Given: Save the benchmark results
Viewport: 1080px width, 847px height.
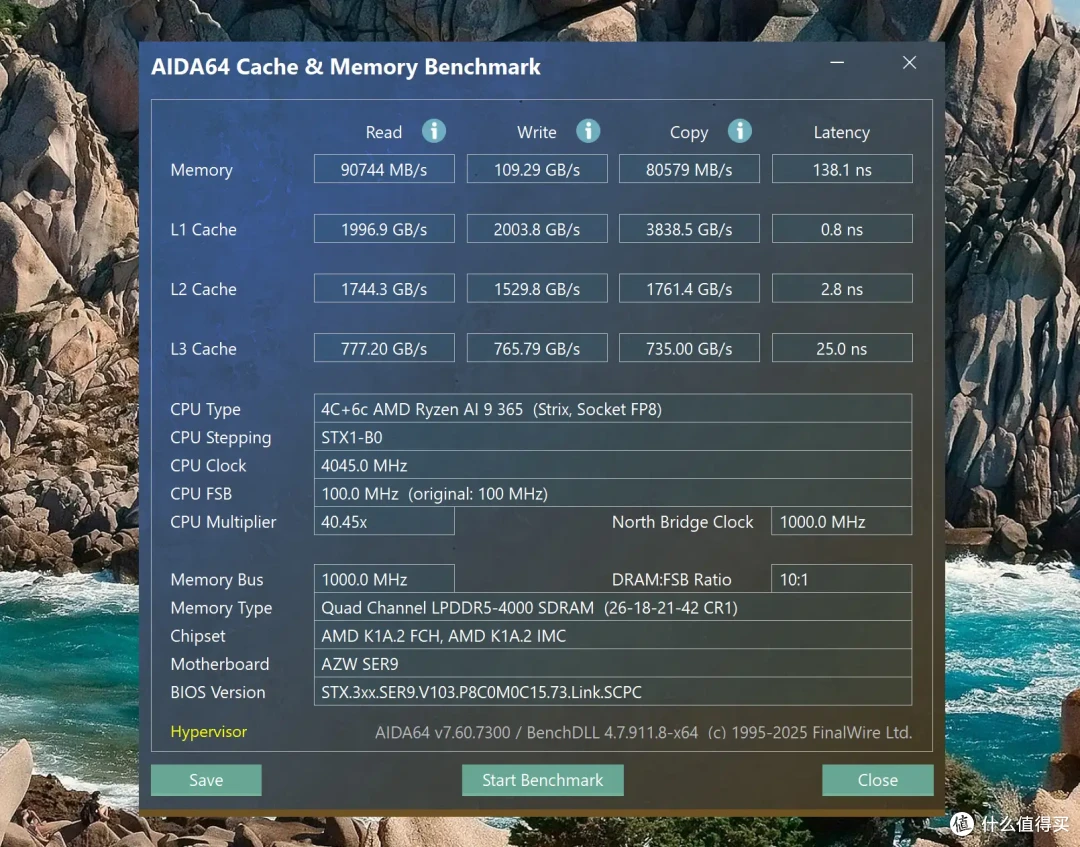Looking at the screenshot, I should coord(206,780).
